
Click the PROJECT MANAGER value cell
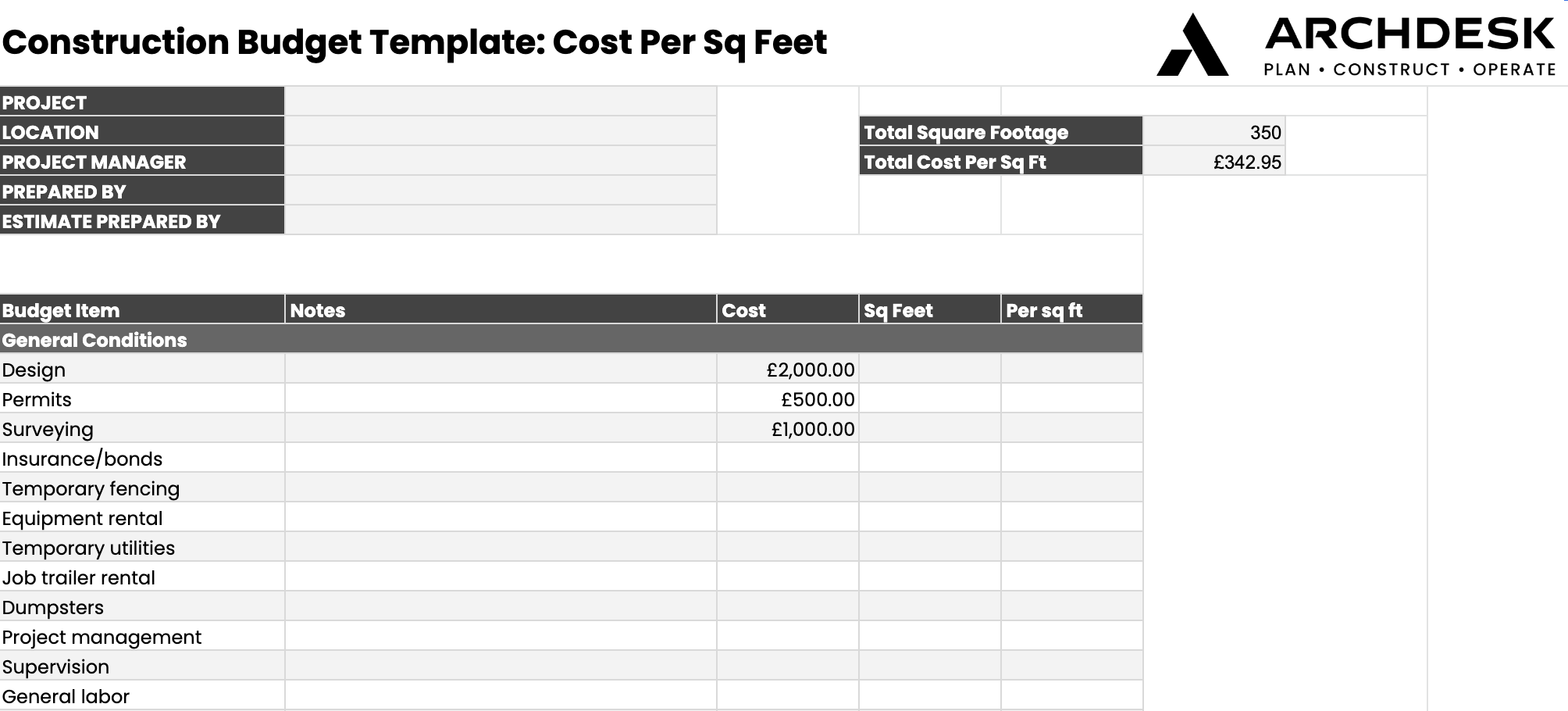pos(501,162)
